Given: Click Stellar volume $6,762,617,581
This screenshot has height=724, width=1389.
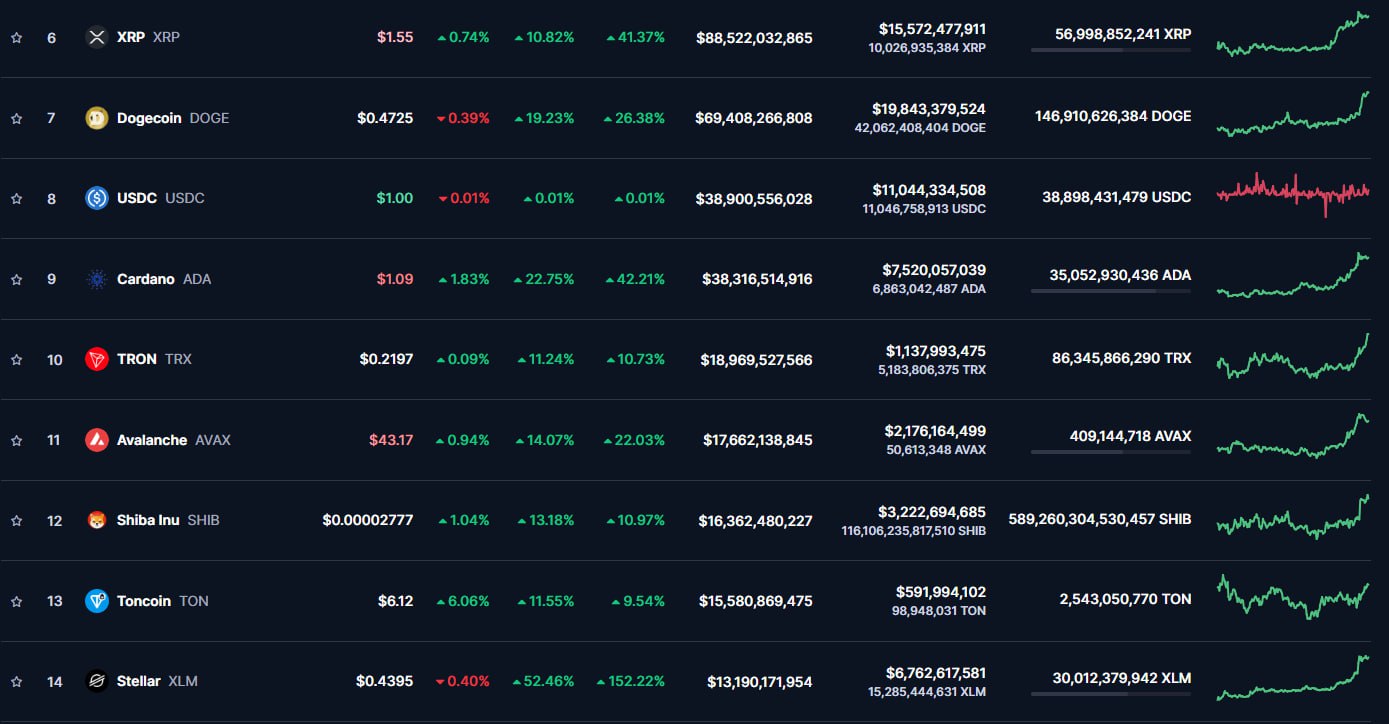Looking at the screenshot, I should 936,673.
